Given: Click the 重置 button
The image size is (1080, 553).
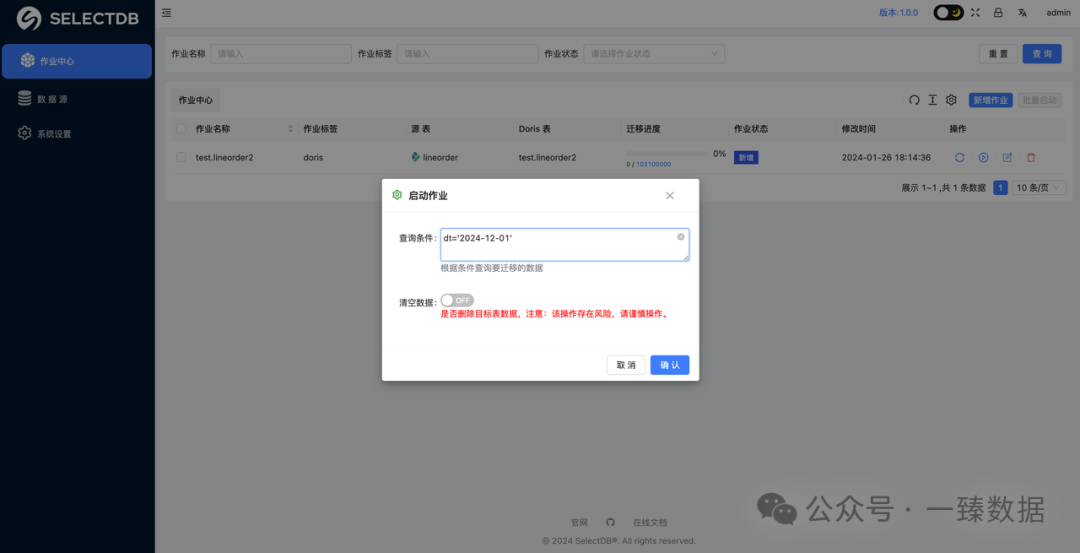Looking at the screenshot, I should click(x=998, y=54).
